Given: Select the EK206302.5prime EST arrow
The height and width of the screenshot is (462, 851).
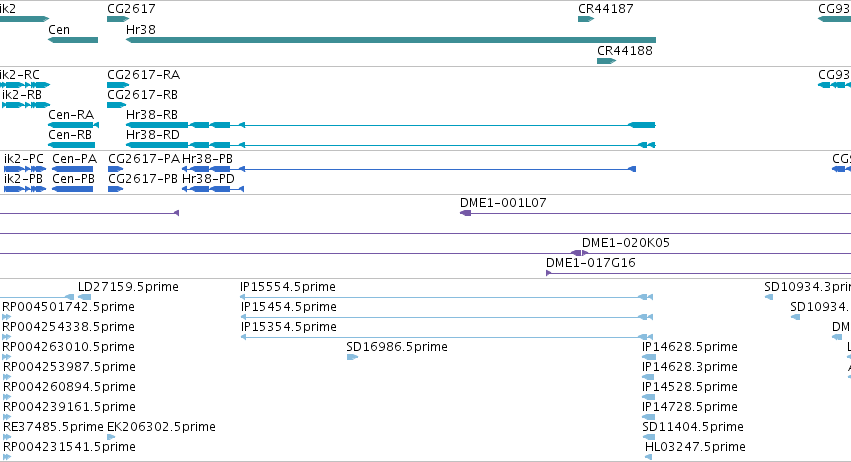Looking at the screenshot, I should coord(111,436).
